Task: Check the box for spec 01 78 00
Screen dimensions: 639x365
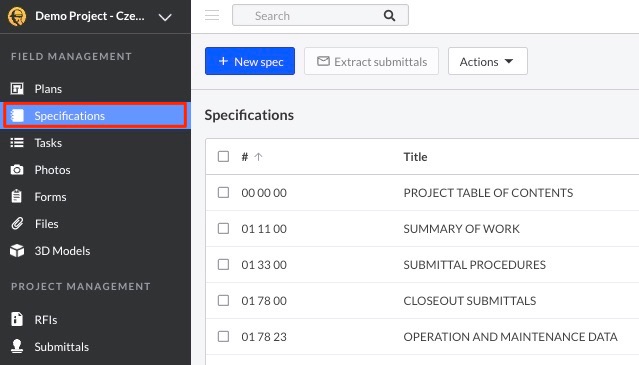Action: (223, 300)
